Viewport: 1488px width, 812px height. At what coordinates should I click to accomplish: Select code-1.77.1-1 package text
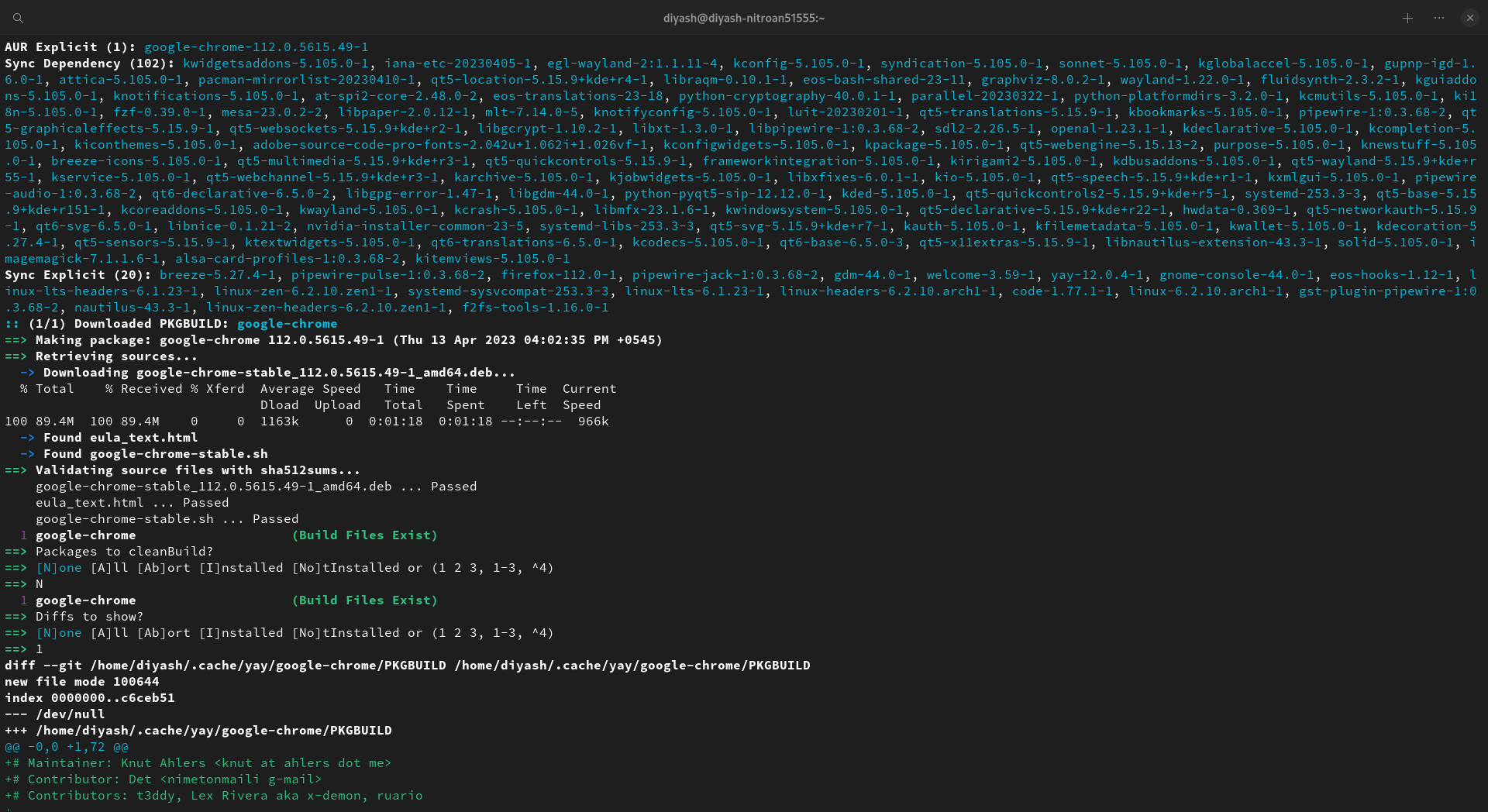(1063, 291)
